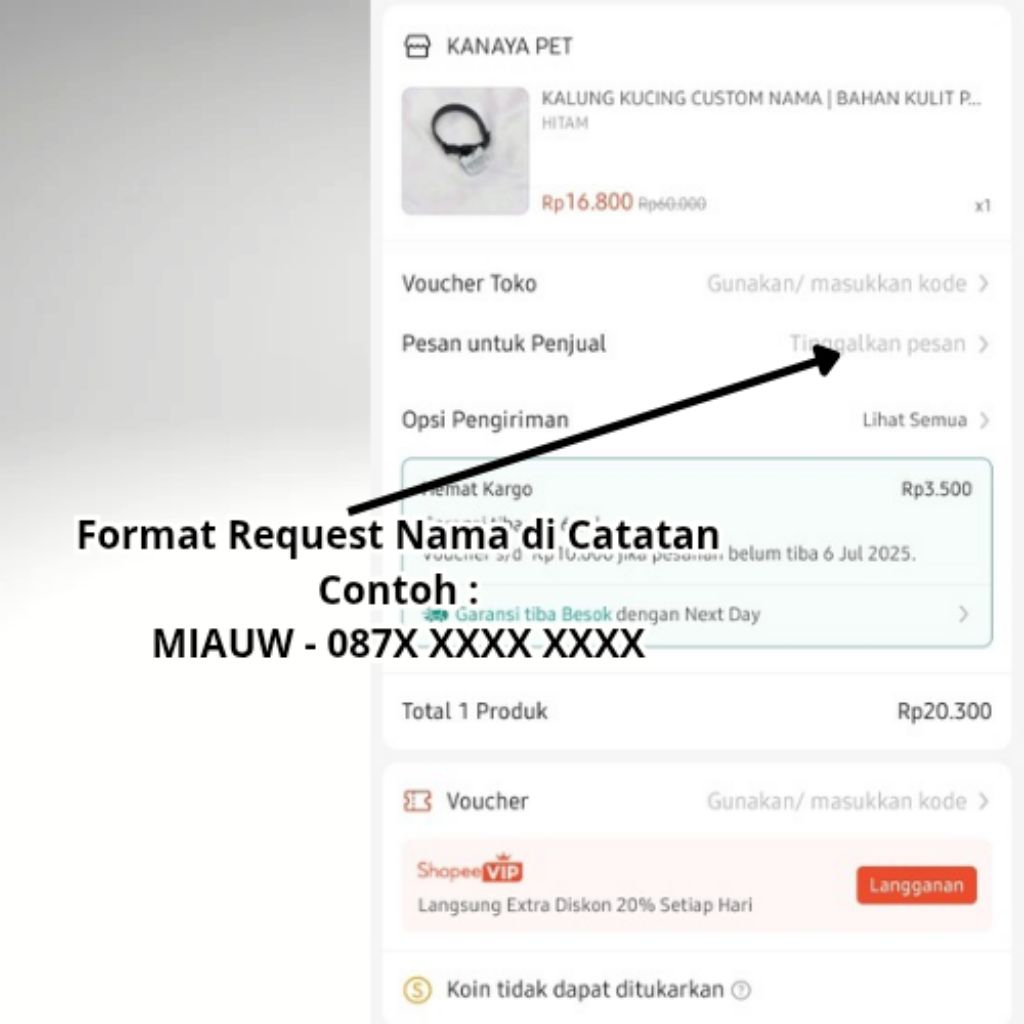Expand the Voucher Toko chevron arrow
The height and width of the screenshot is (1024, 1024).
(984, 283)
